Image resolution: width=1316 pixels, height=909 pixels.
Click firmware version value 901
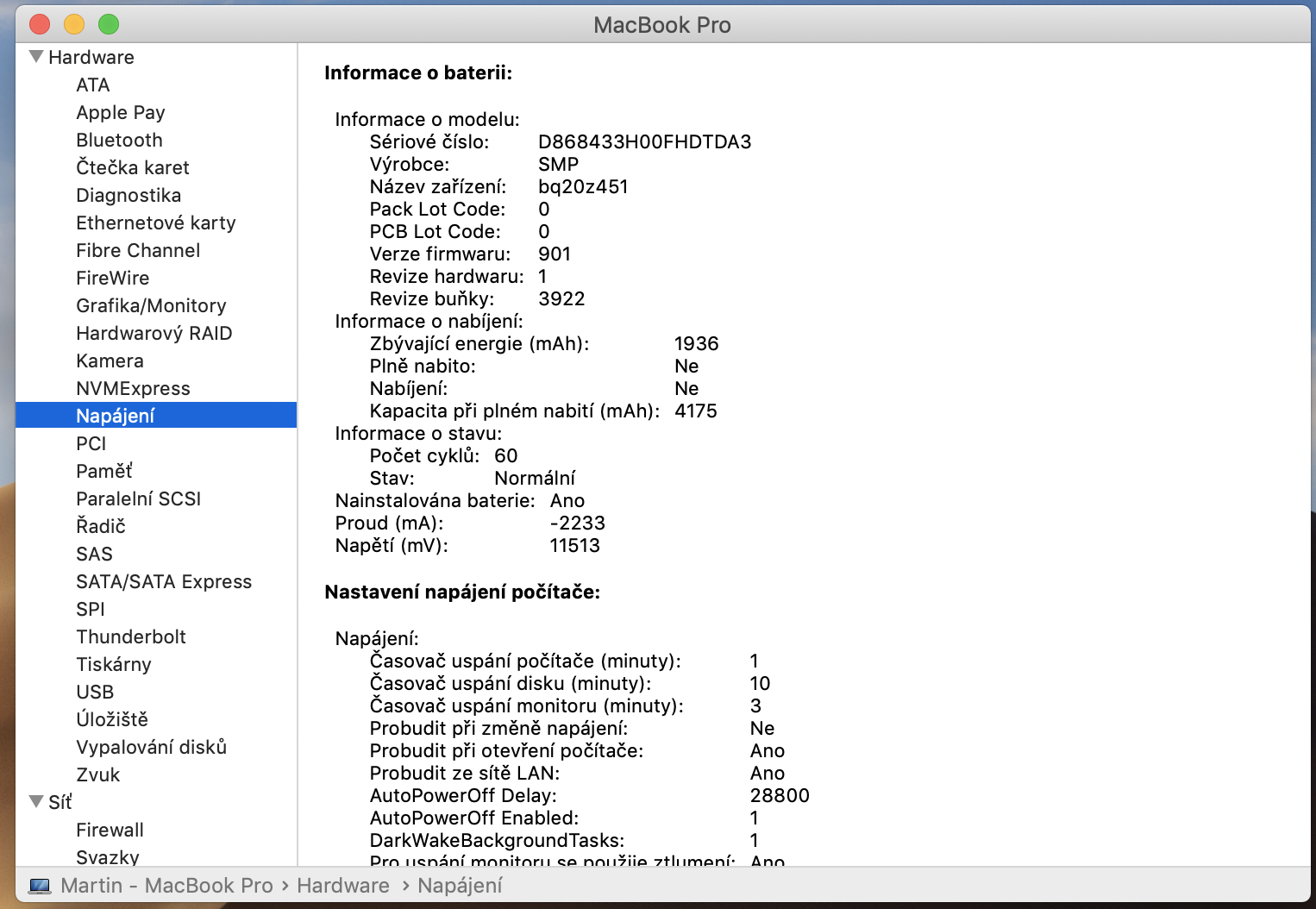(x=555, y=254)
